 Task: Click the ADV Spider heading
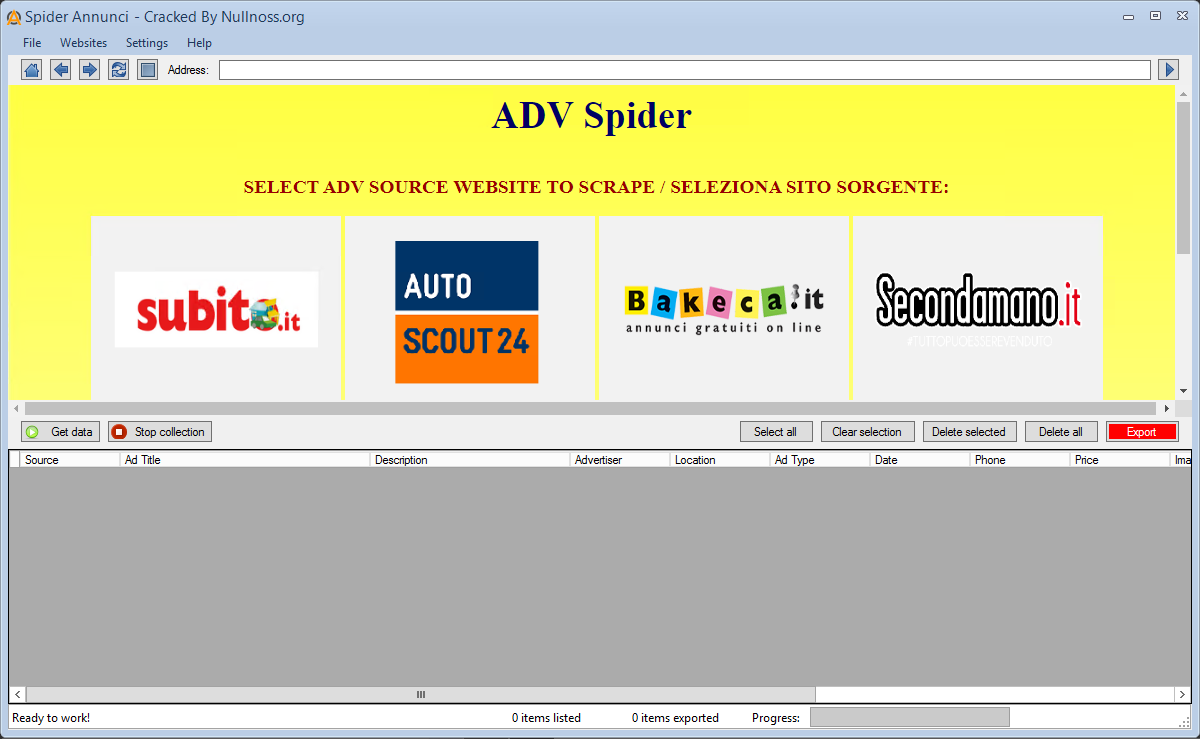click(x=592, y=116)
